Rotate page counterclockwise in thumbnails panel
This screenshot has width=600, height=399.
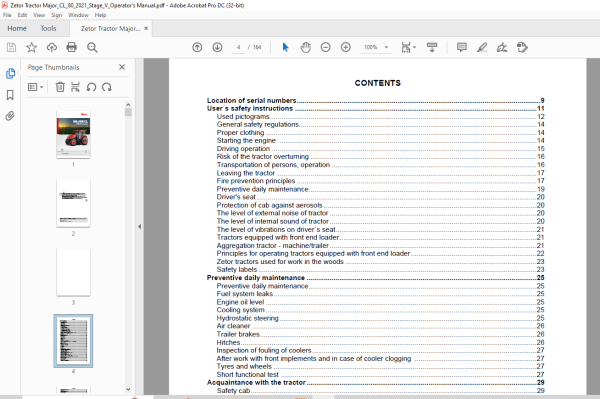(91, 87)
